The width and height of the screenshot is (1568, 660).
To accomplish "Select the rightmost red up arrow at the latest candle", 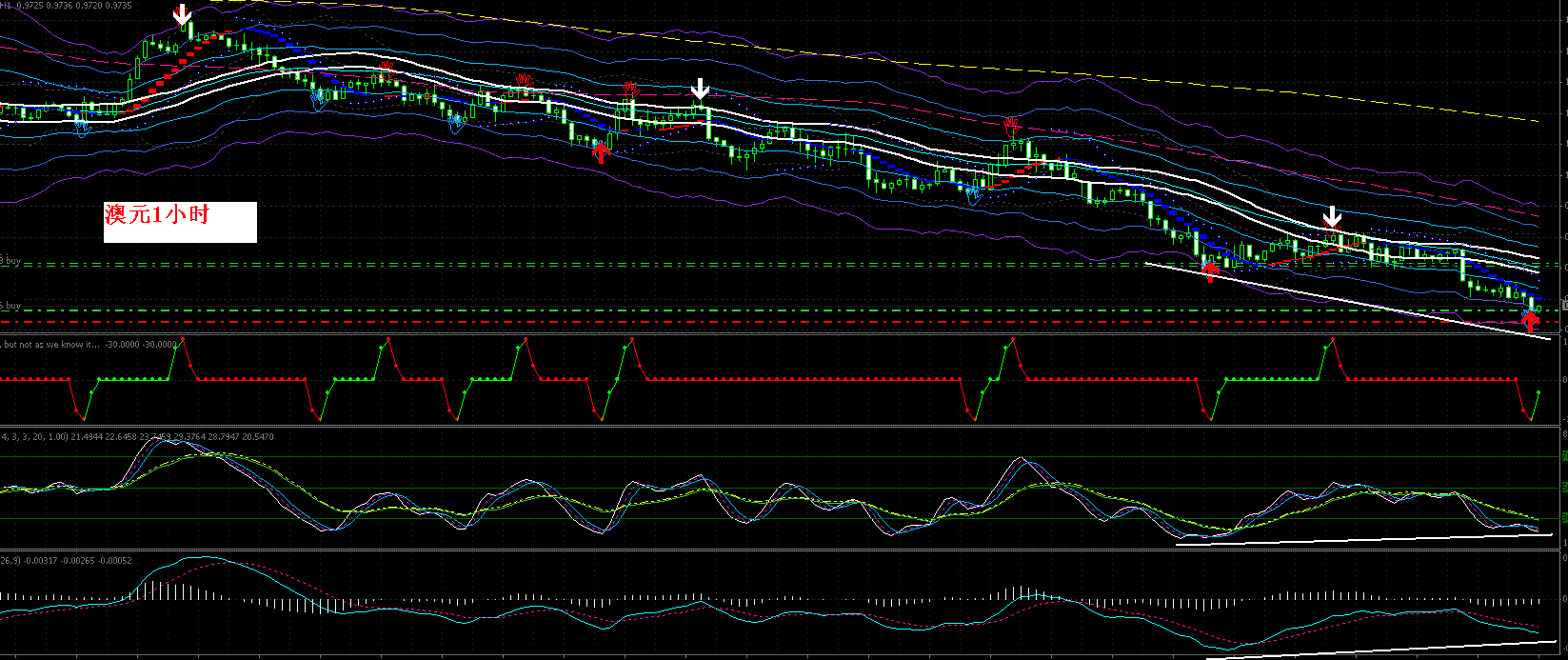I will click(1530, 320).
